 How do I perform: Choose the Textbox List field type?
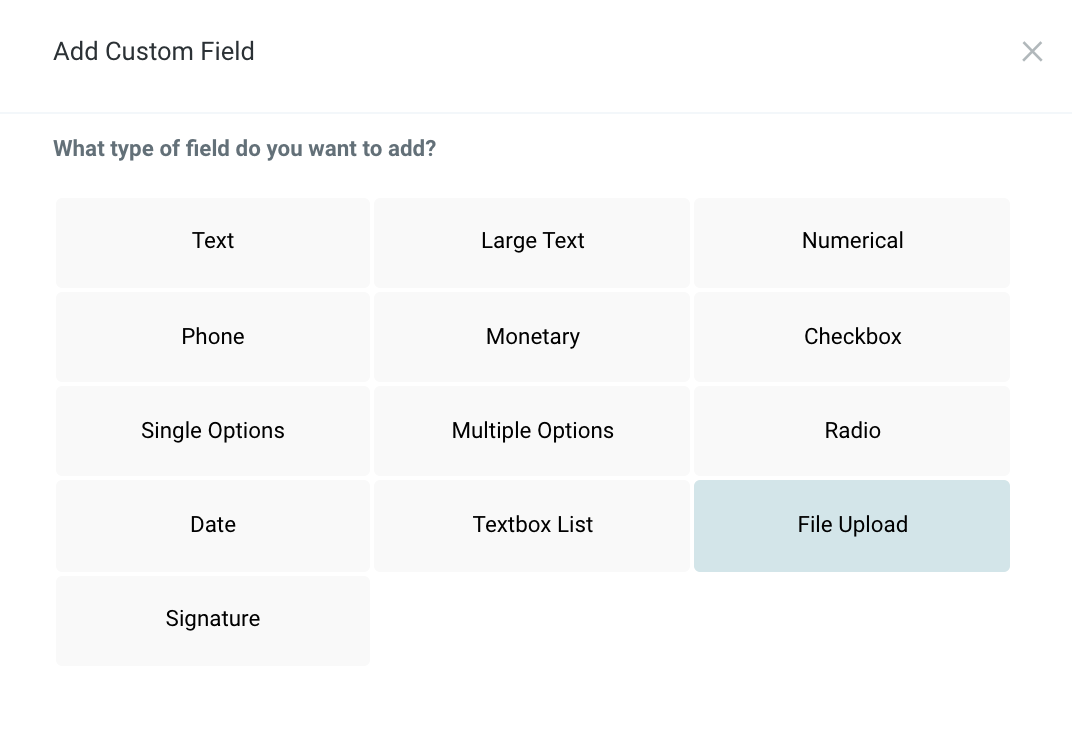(532, 525)
